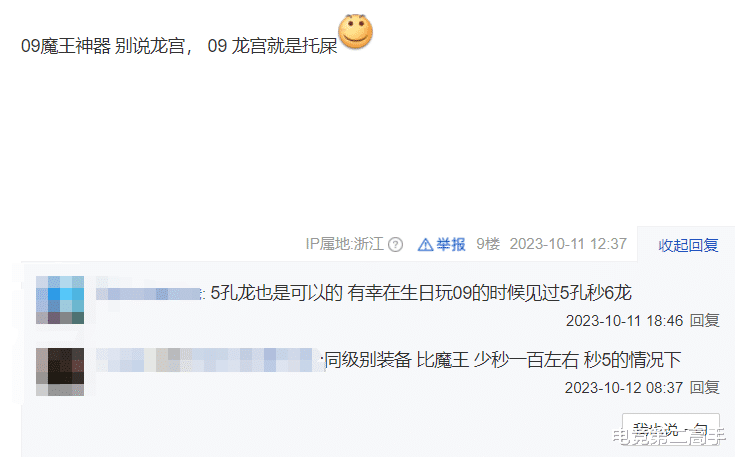Click the reply timestamp 2023-10-11 18:46
Screen dimensions: 735x457
(x=624, y=321)
